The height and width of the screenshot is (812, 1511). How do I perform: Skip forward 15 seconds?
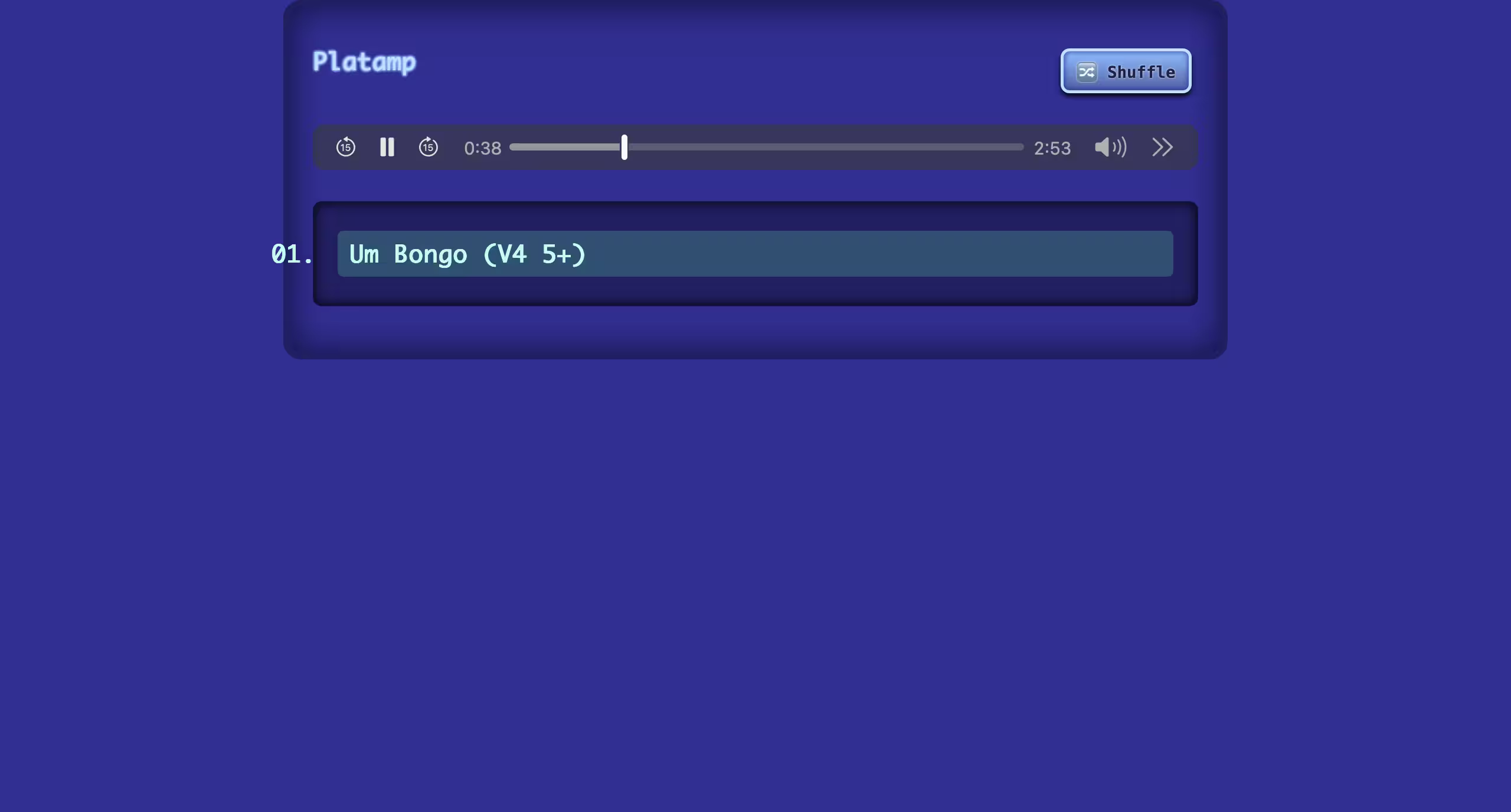click(x=429, y=147)
